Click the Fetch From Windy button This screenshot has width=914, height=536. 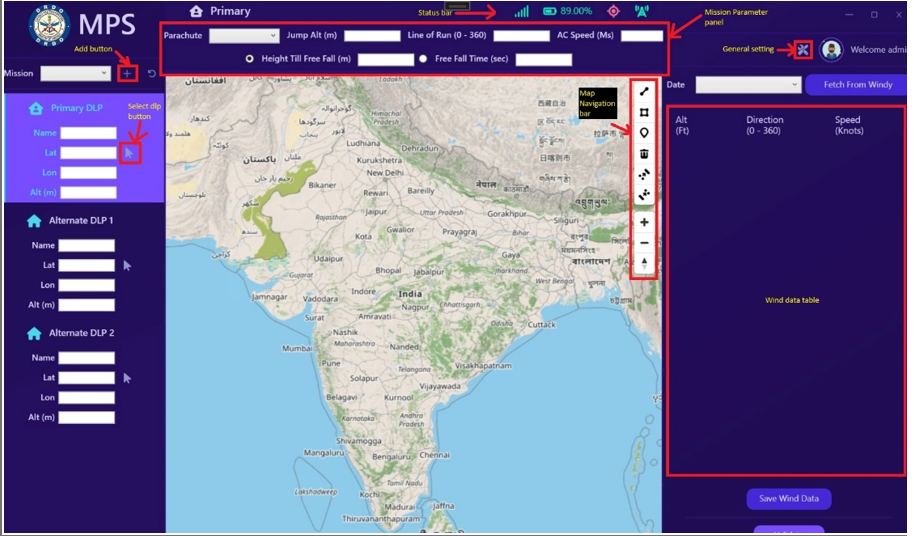(x=857, y=85)
